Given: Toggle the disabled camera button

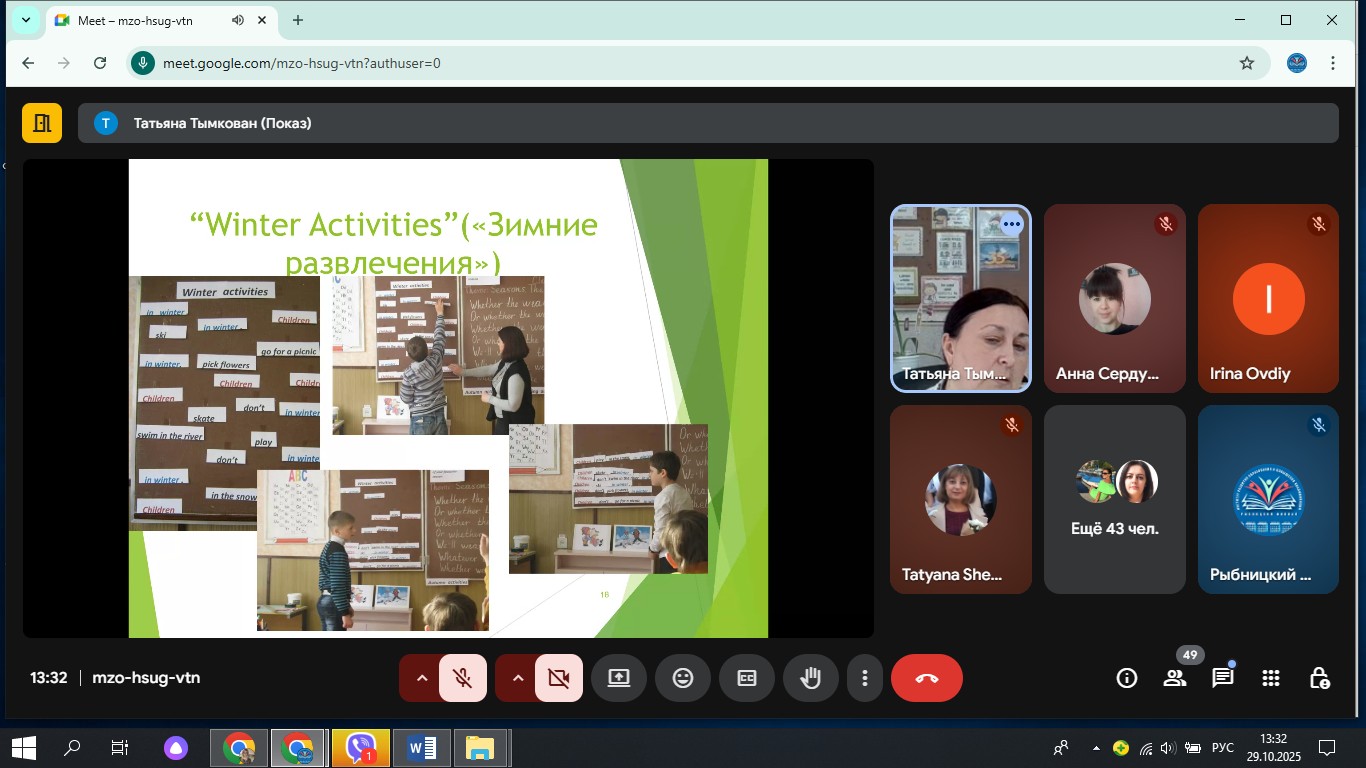Looking at the screenshot, I should 558,678.
